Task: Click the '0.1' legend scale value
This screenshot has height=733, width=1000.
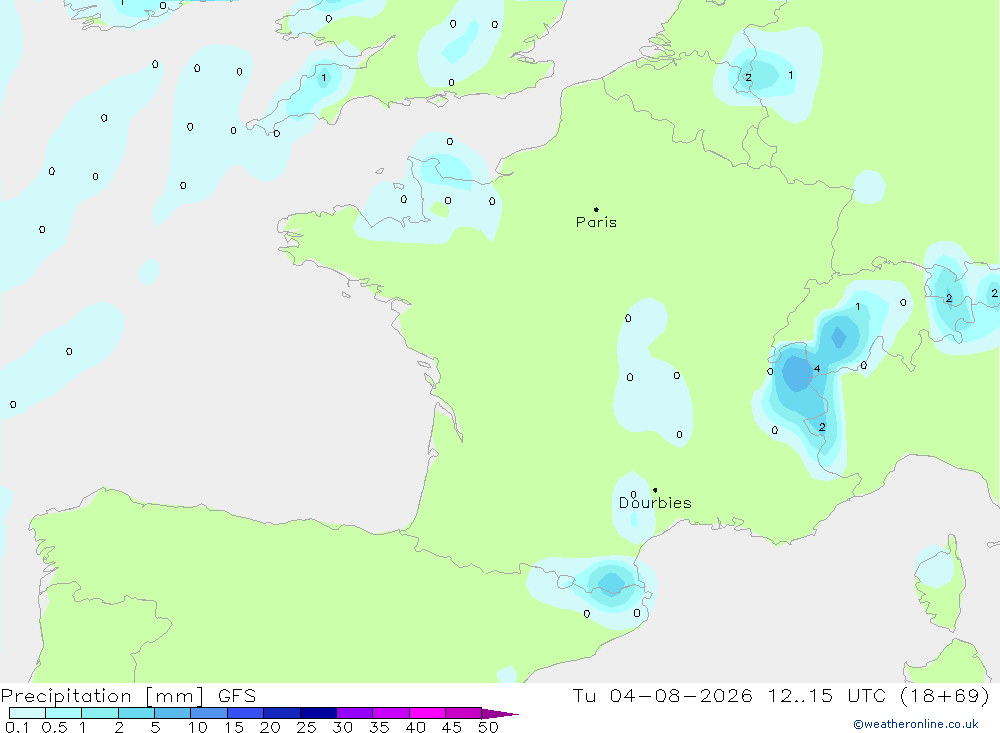Action: (x=17, y=727)
